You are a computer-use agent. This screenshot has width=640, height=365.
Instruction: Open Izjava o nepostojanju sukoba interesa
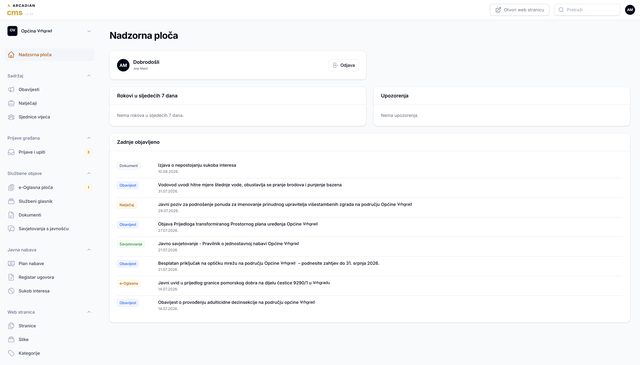coord(197,165)
